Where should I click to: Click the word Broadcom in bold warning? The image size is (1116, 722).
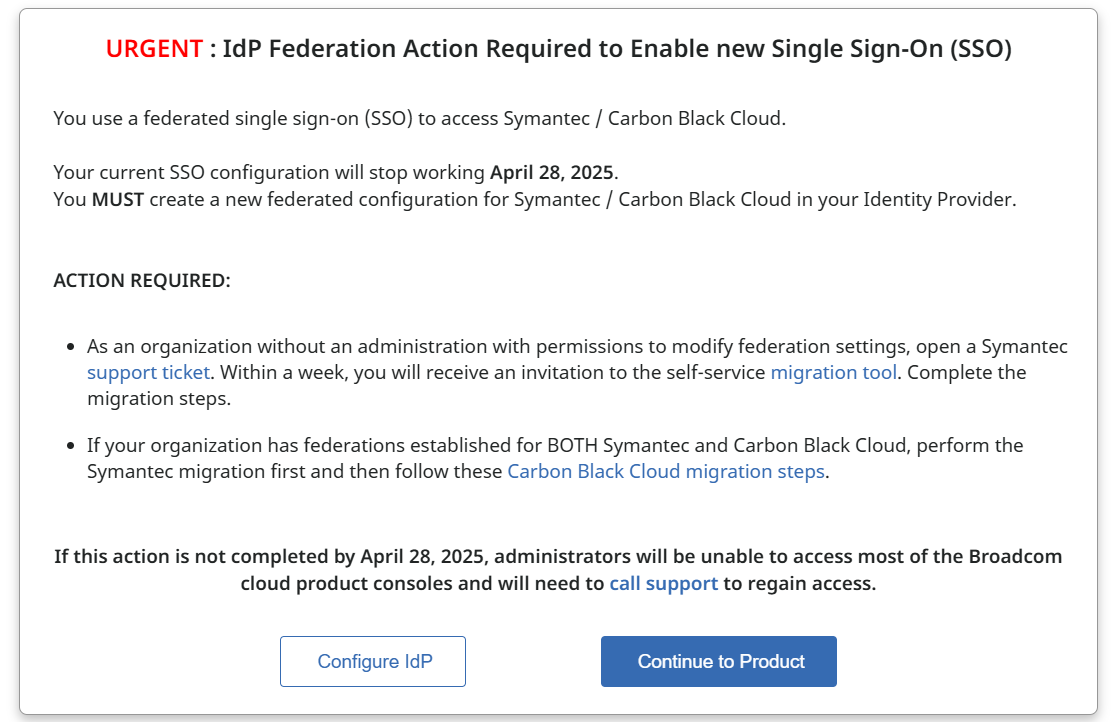pos(1015,556)
